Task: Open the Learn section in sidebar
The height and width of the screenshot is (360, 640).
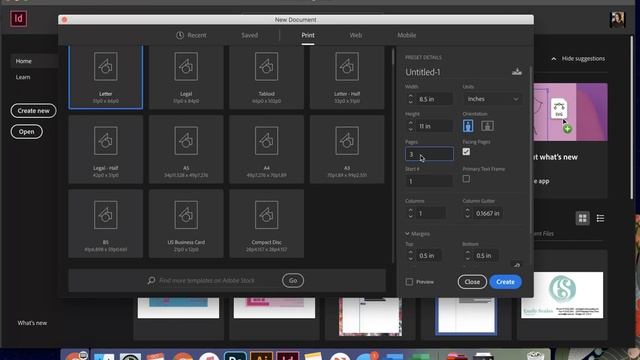Action: [23, 77]
